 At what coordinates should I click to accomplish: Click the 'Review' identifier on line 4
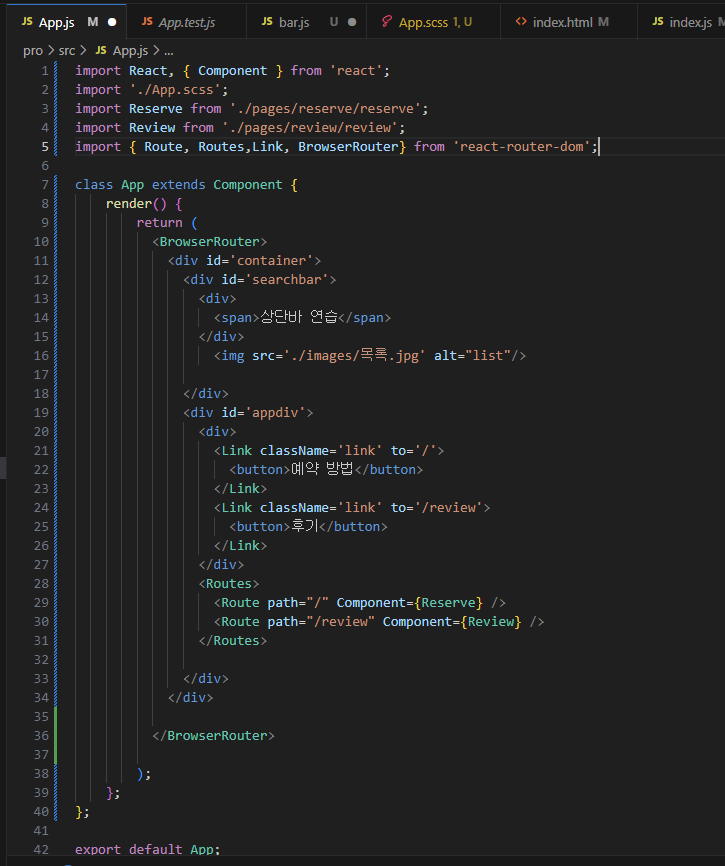click(x=152, y=128)
